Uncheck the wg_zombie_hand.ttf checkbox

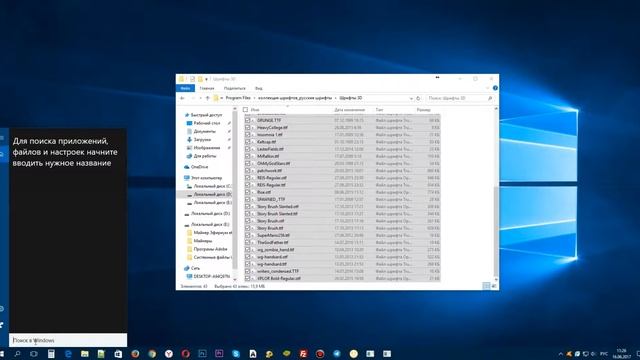[248, 250]
